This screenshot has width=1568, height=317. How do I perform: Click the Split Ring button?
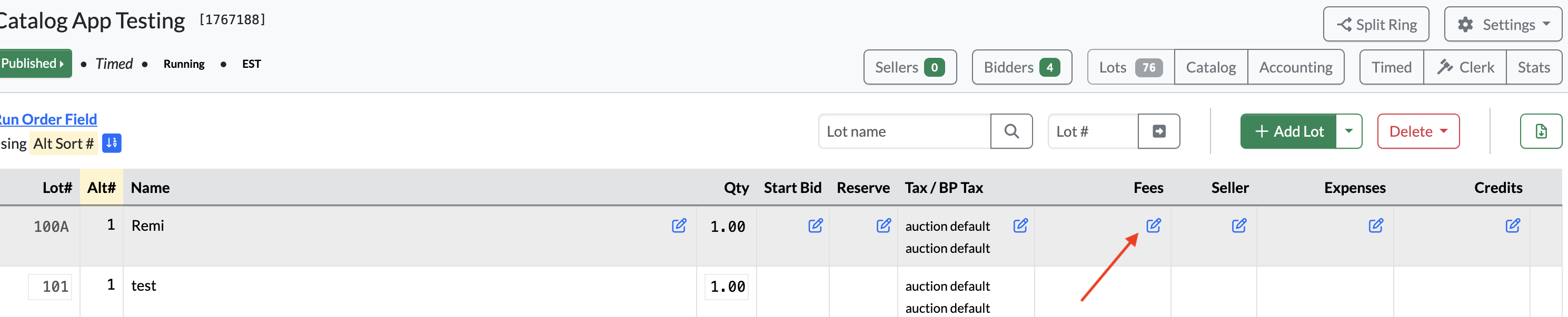coord(1376,24)
